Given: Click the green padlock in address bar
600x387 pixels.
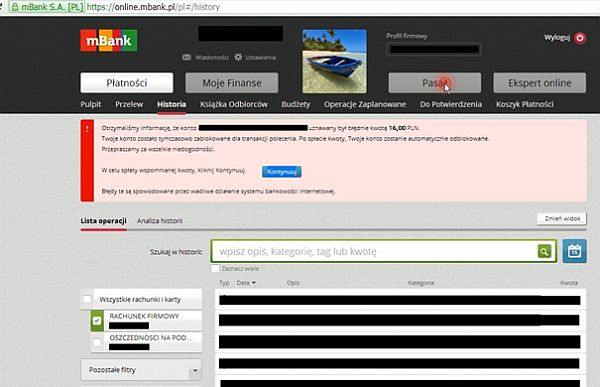Looking at the screenshot, I should (x=15, y=7).
